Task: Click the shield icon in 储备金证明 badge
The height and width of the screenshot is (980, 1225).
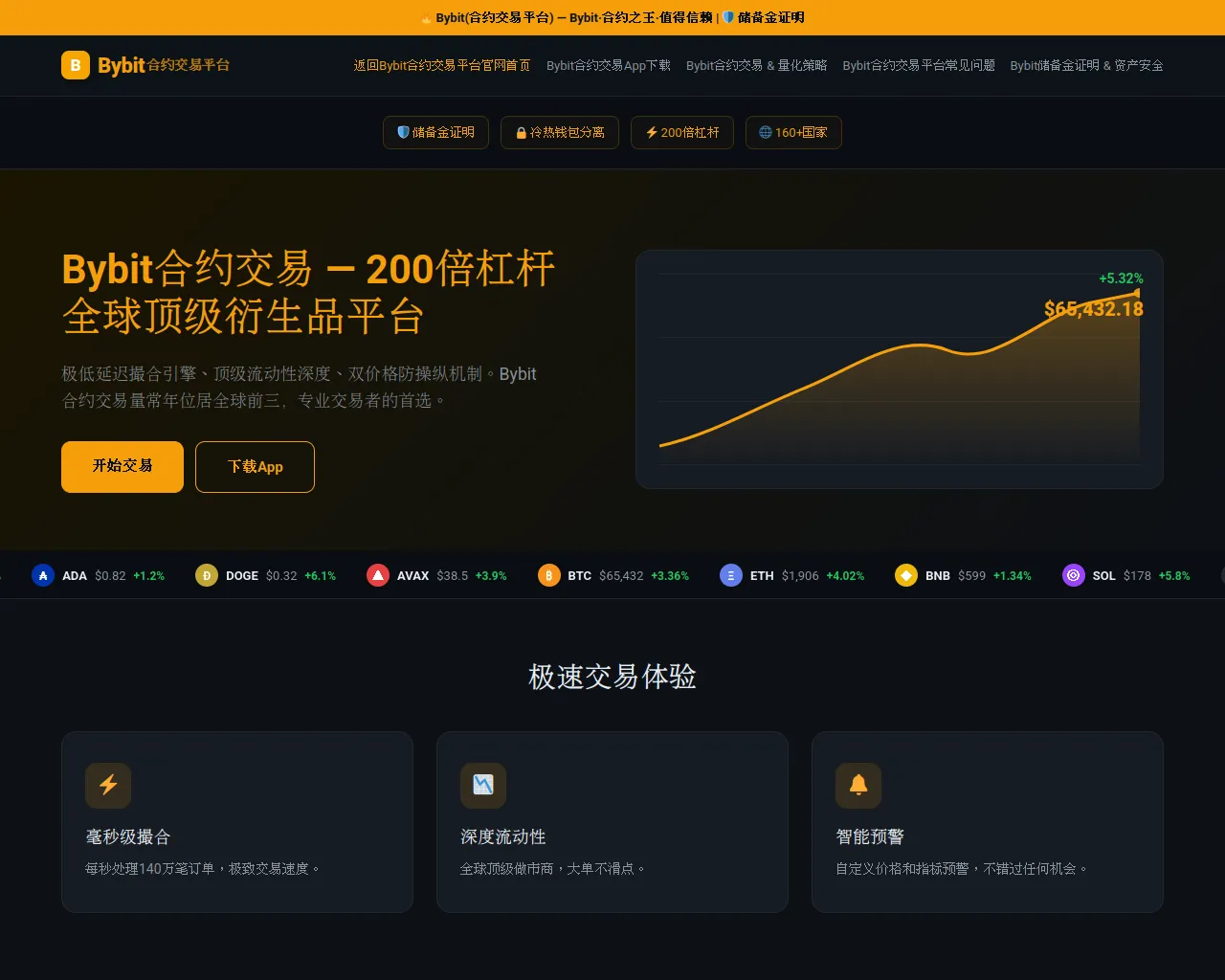Action: click(x=403, y=132)
